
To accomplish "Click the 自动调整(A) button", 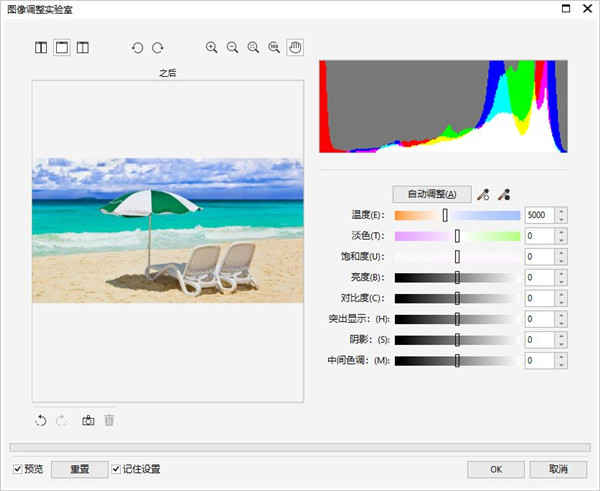I will pos(432,194).
